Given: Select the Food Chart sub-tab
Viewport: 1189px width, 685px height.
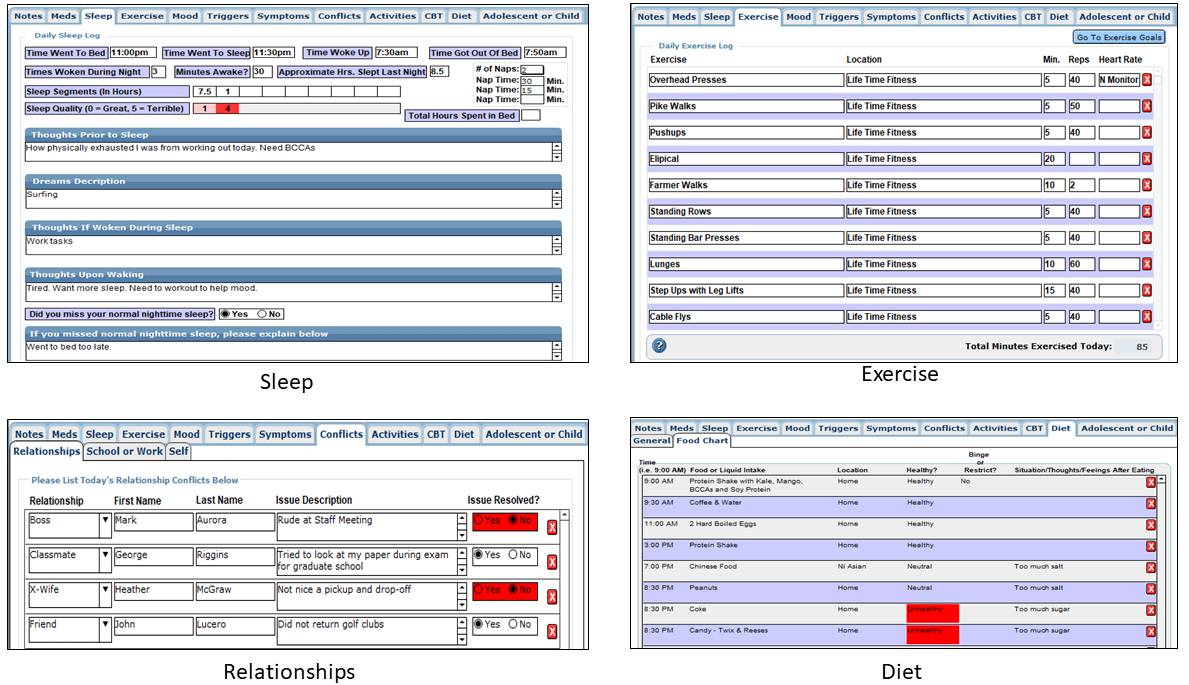Looking at the screenshot, I should pos(703,441).
